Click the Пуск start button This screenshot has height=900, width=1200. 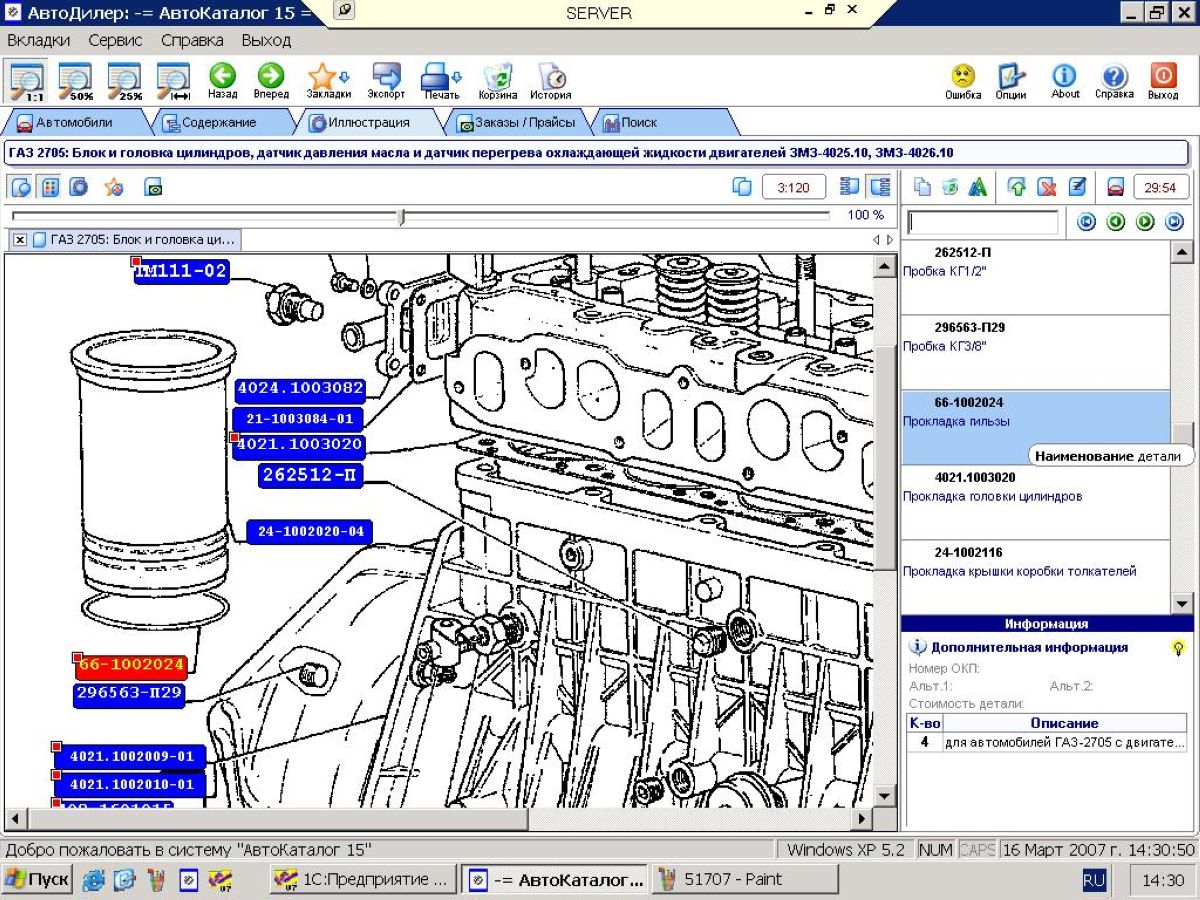[37, 880]
